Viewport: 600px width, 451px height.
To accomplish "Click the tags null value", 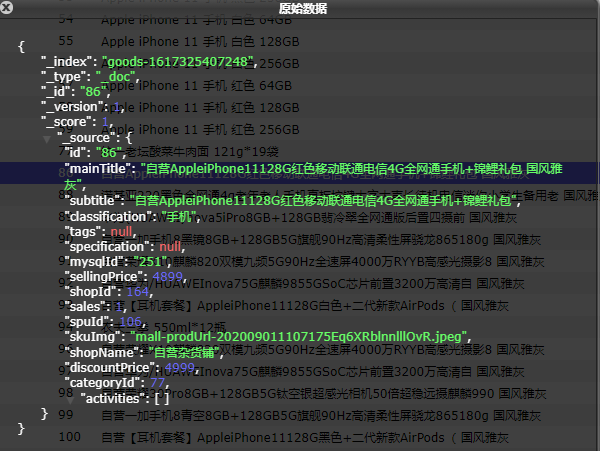I will (121, 231).
